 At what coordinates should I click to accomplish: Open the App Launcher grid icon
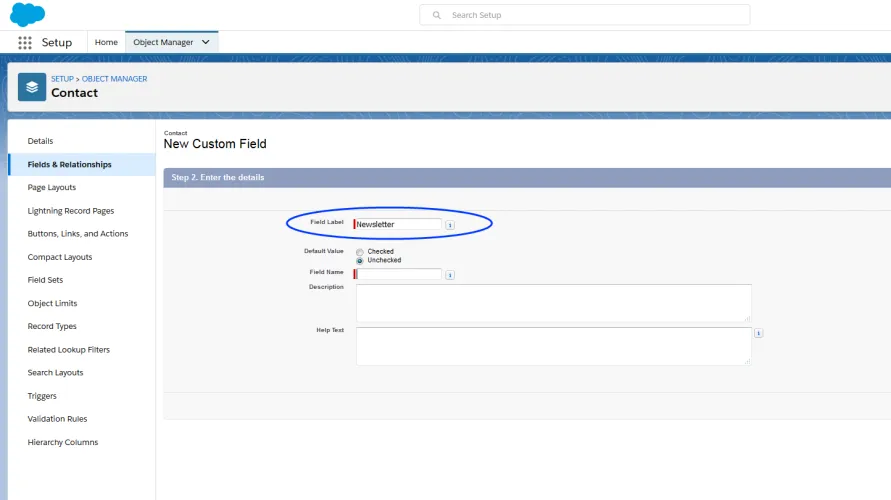click(x=24, y=43)
